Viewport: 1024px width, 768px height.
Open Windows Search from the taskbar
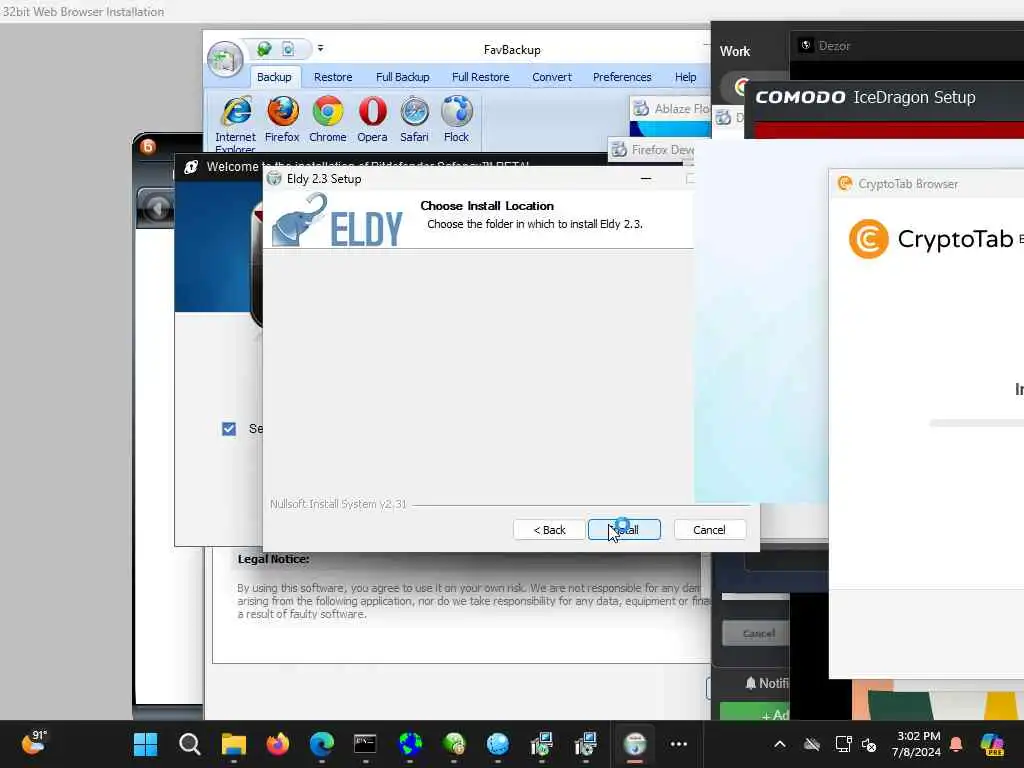[x=189, y=744]
